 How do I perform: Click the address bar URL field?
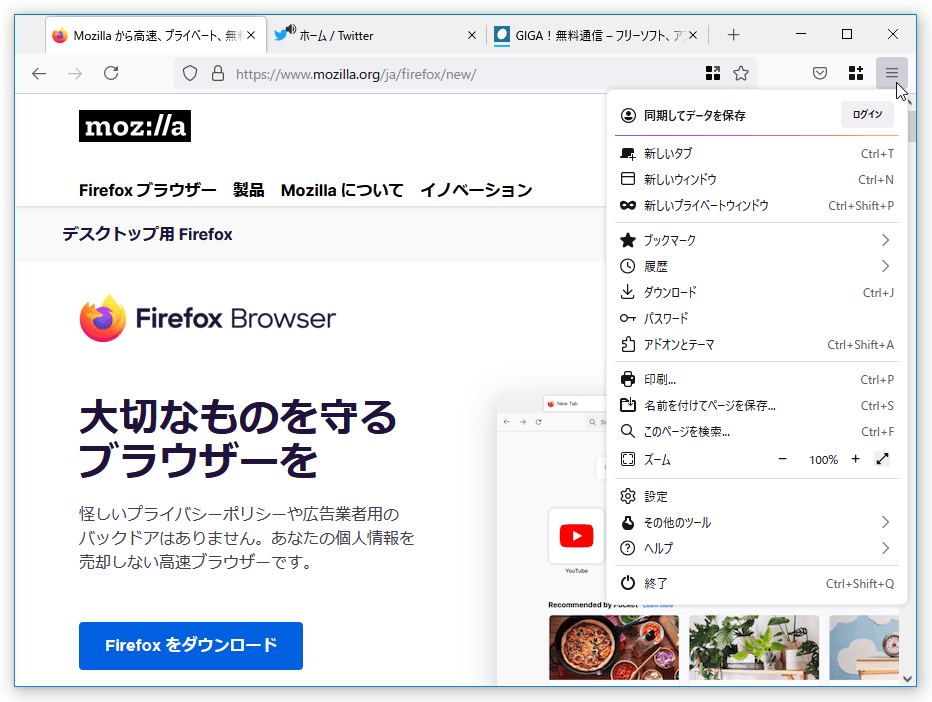click(464, 74)
